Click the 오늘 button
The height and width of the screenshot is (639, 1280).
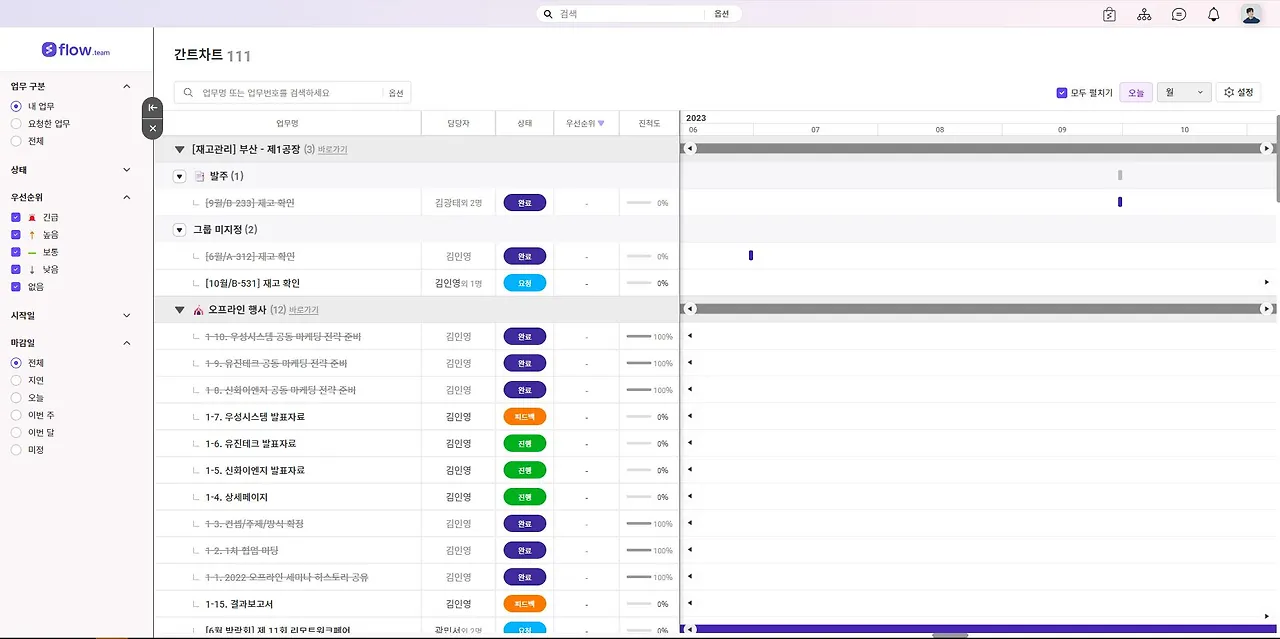point(1135,91)
